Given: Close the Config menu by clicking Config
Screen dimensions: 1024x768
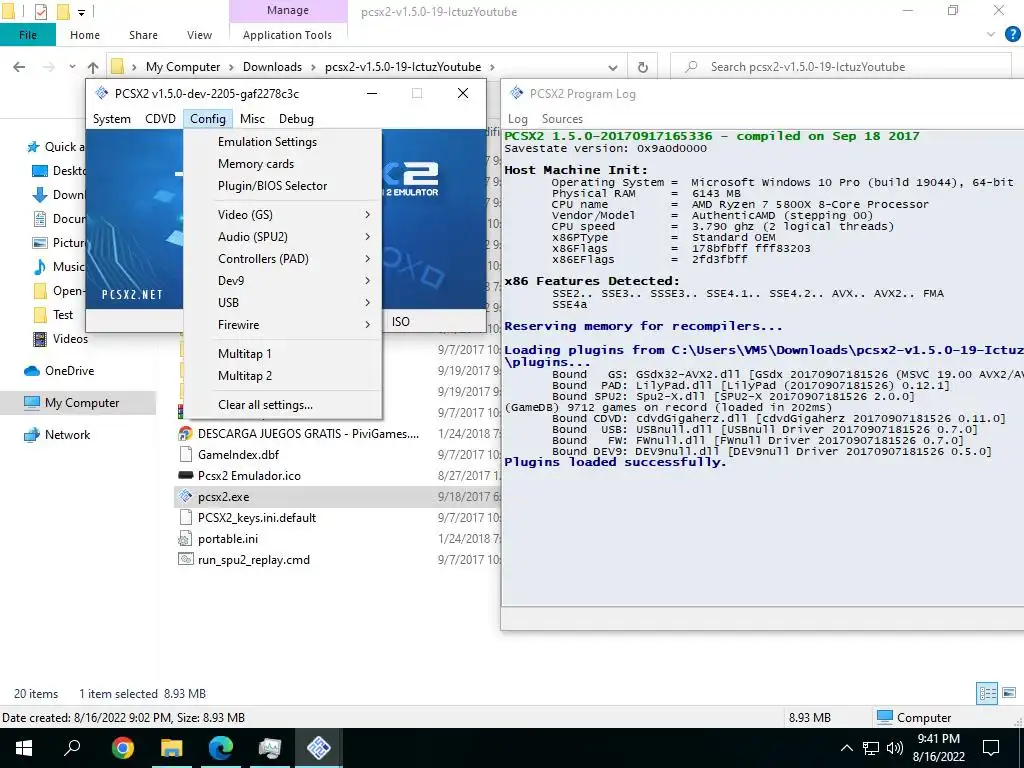Looking at the screenshot, I should click(x=208, y=119).
